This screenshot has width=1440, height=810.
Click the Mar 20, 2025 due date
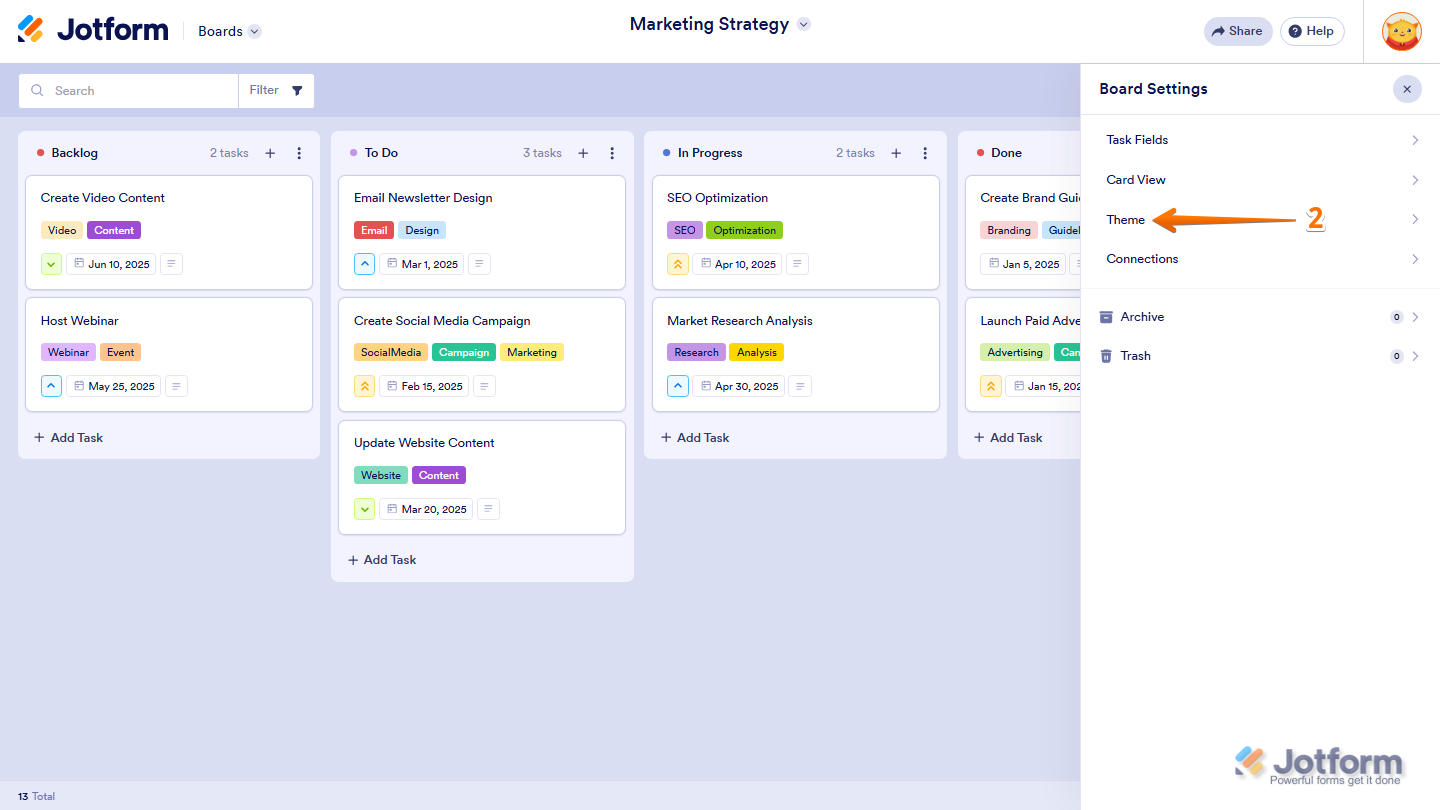tap(427, 509)
